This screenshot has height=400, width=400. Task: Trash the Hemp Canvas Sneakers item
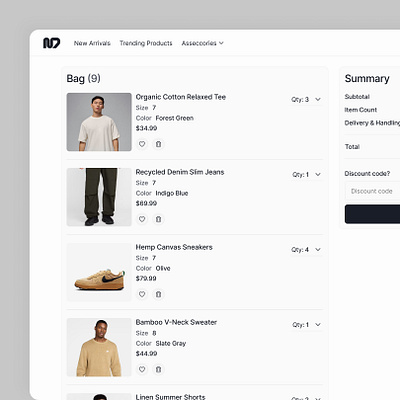tap(158, 294)
